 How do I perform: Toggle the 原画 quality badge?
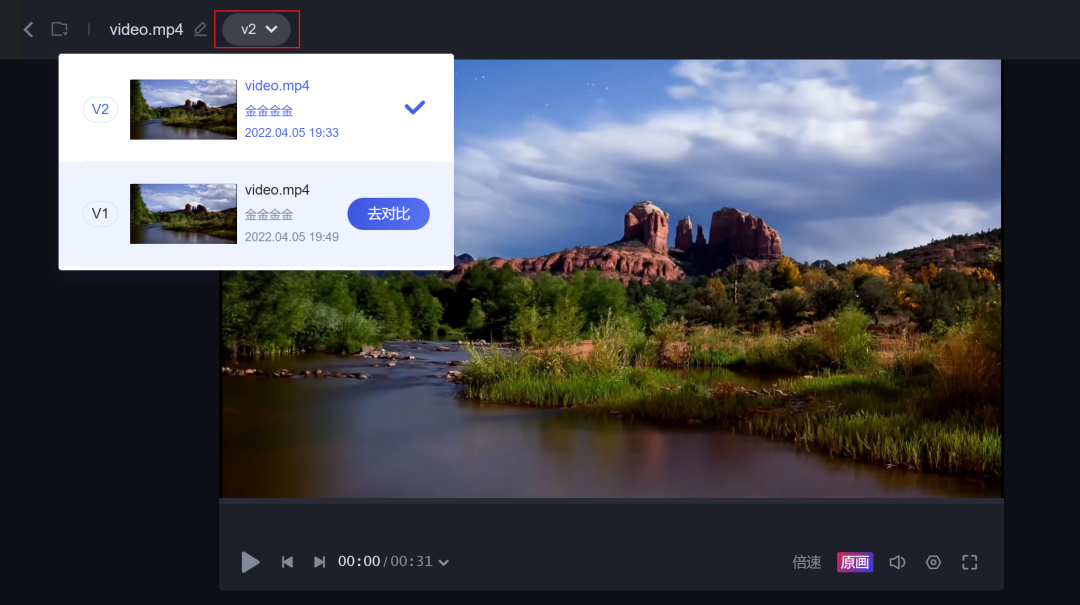click(855, 562)
